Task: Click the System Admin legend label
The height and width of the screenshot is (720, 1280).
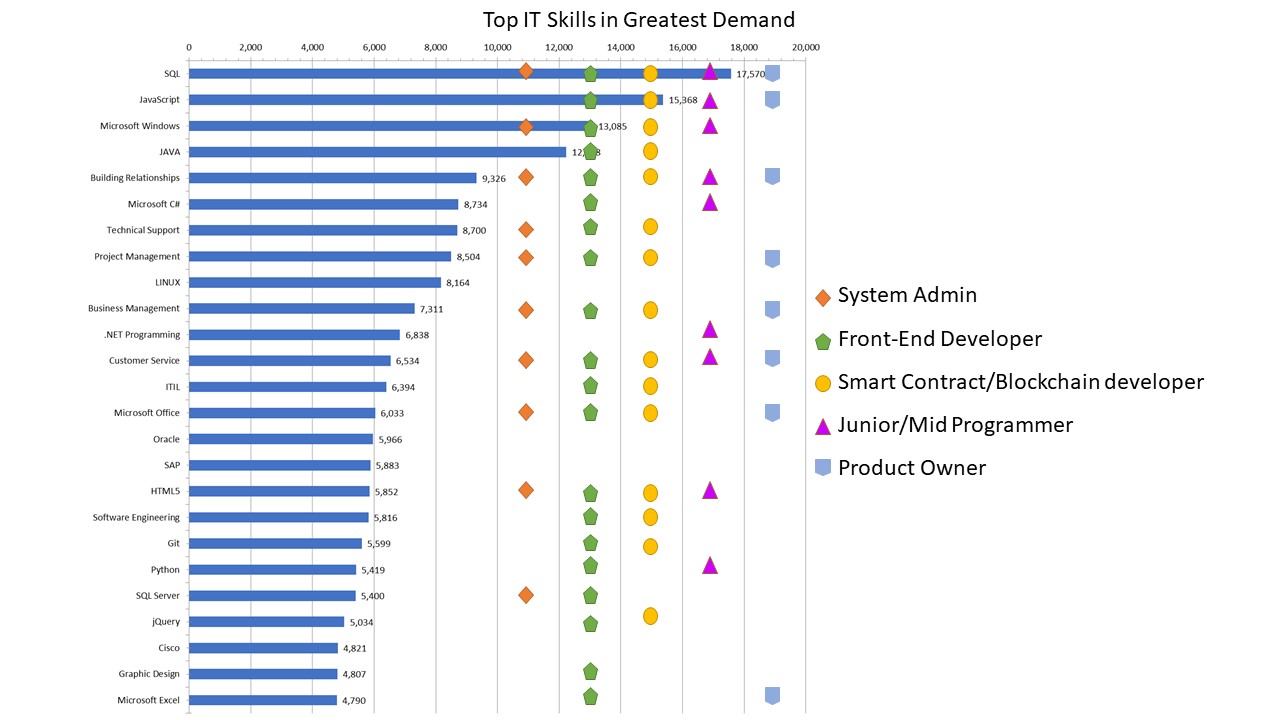Action: tap(907, 295)
